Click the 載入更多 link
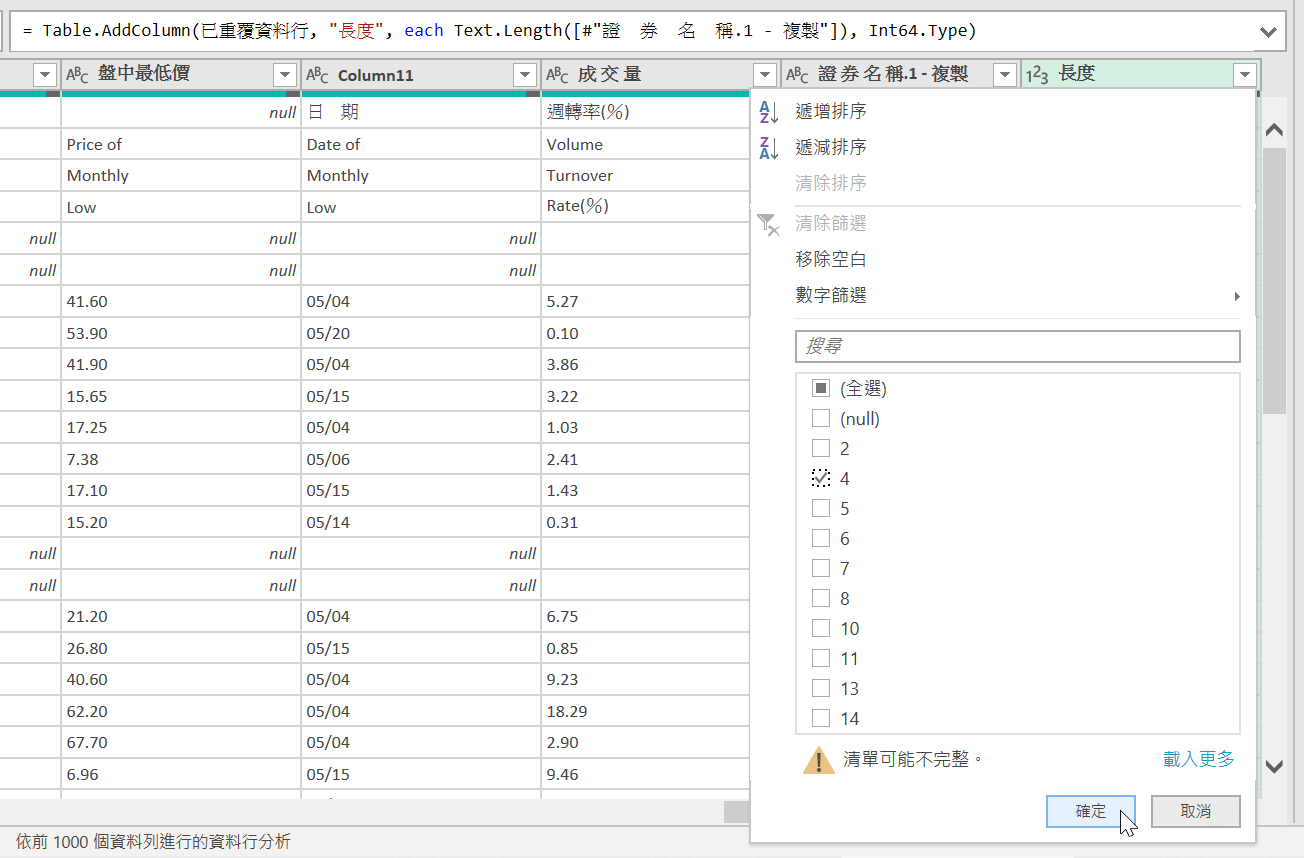 click(1199, 759)
